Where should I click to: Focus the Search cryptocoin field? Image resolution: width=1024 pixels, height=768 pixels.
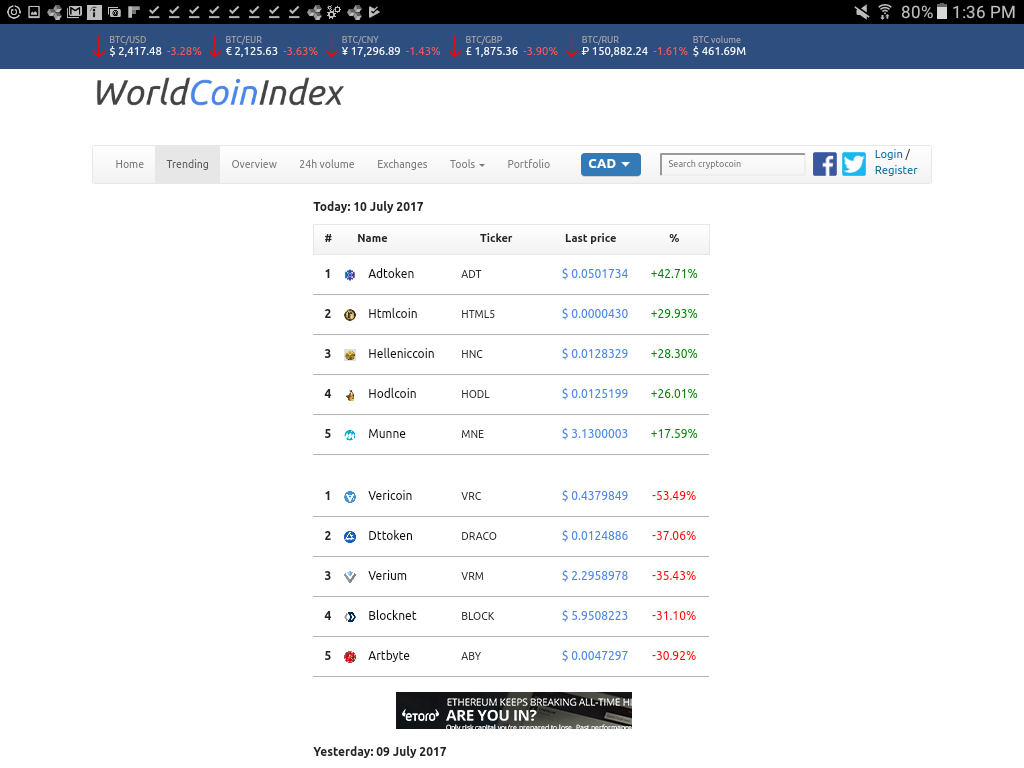[x=732, y=164]
